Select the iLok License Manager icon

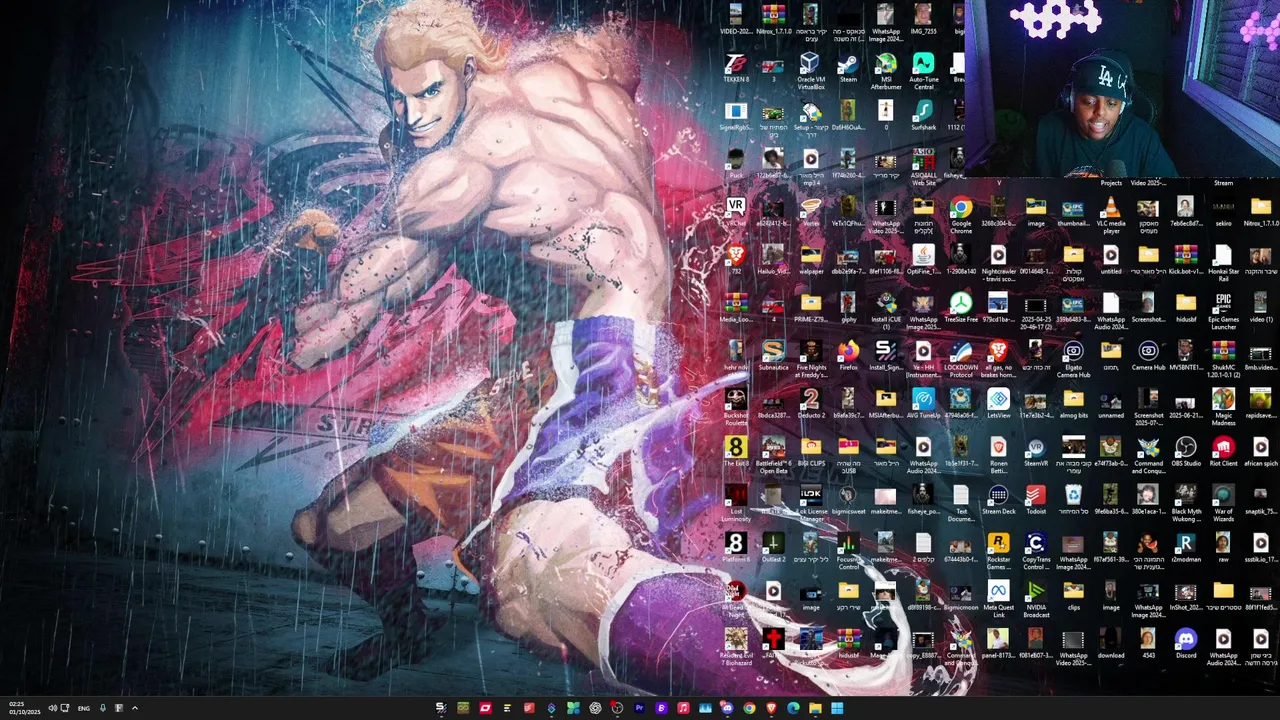coord(810,503)
